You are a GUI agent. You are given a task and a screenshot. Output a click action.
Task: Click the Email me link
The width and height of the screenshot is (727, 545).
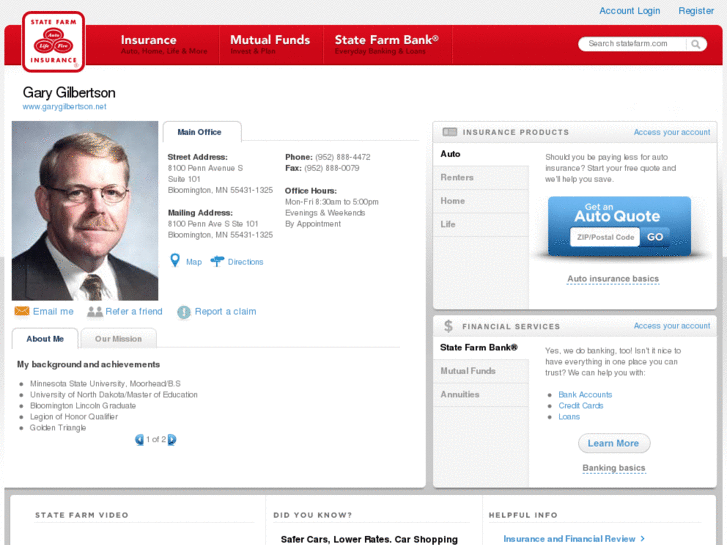(x=53, y=311)
